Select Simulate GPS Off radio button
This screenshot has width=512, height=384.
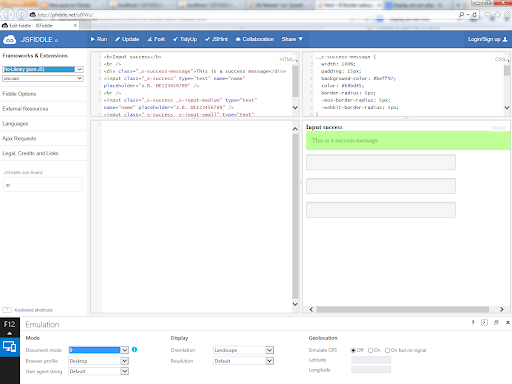pyautogui.click(x=353, y=350)
